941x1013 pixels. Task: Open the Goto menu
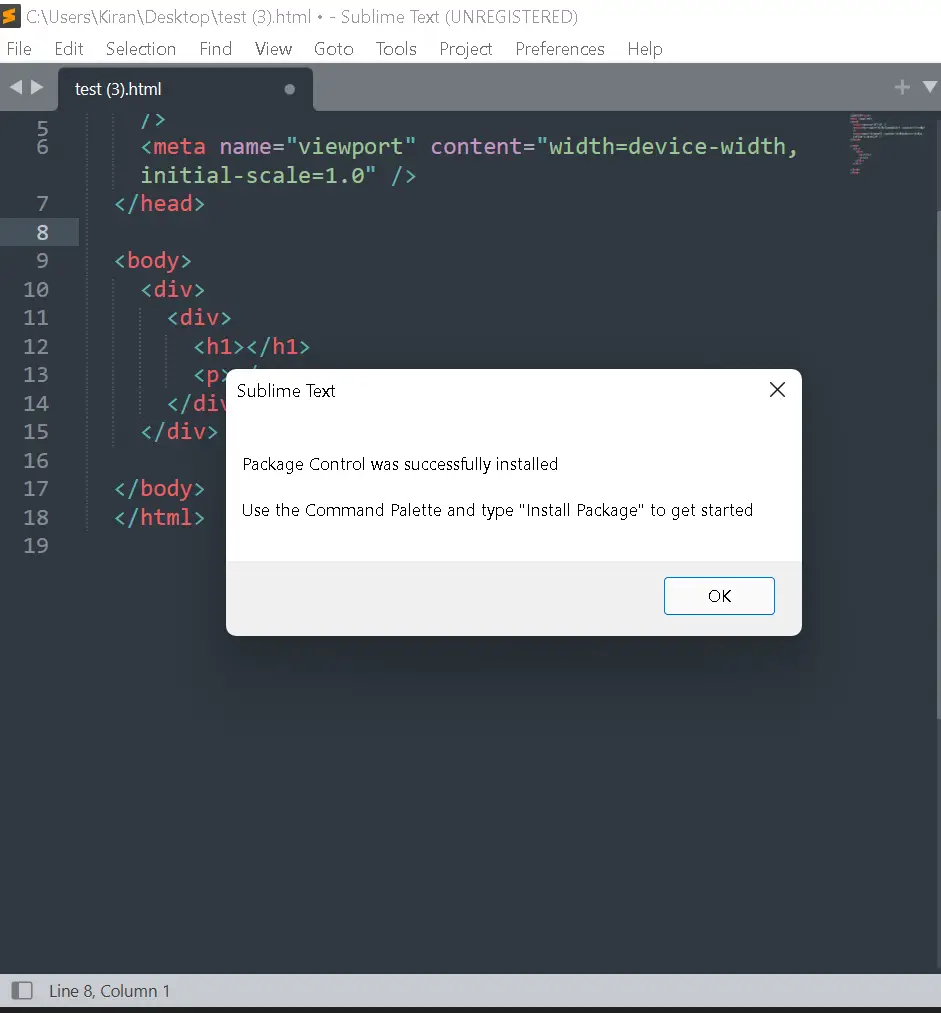[x=333, y=48]
